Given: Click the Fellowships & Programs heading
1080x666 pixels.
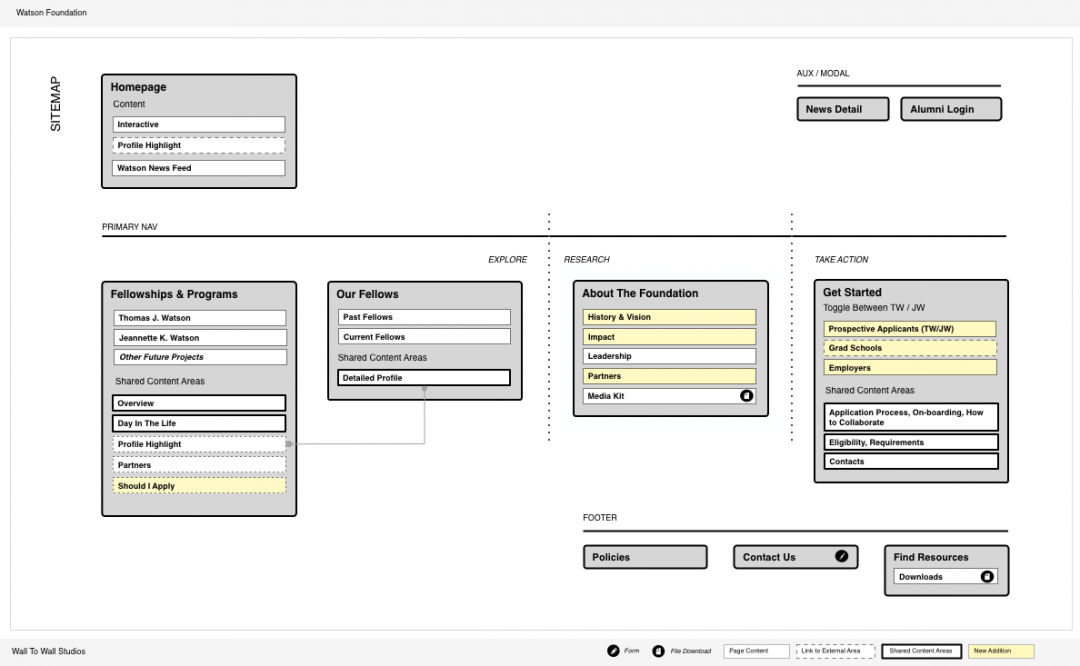Looking at the screenshot, I should pyautogui.click(x=174, y=294).
